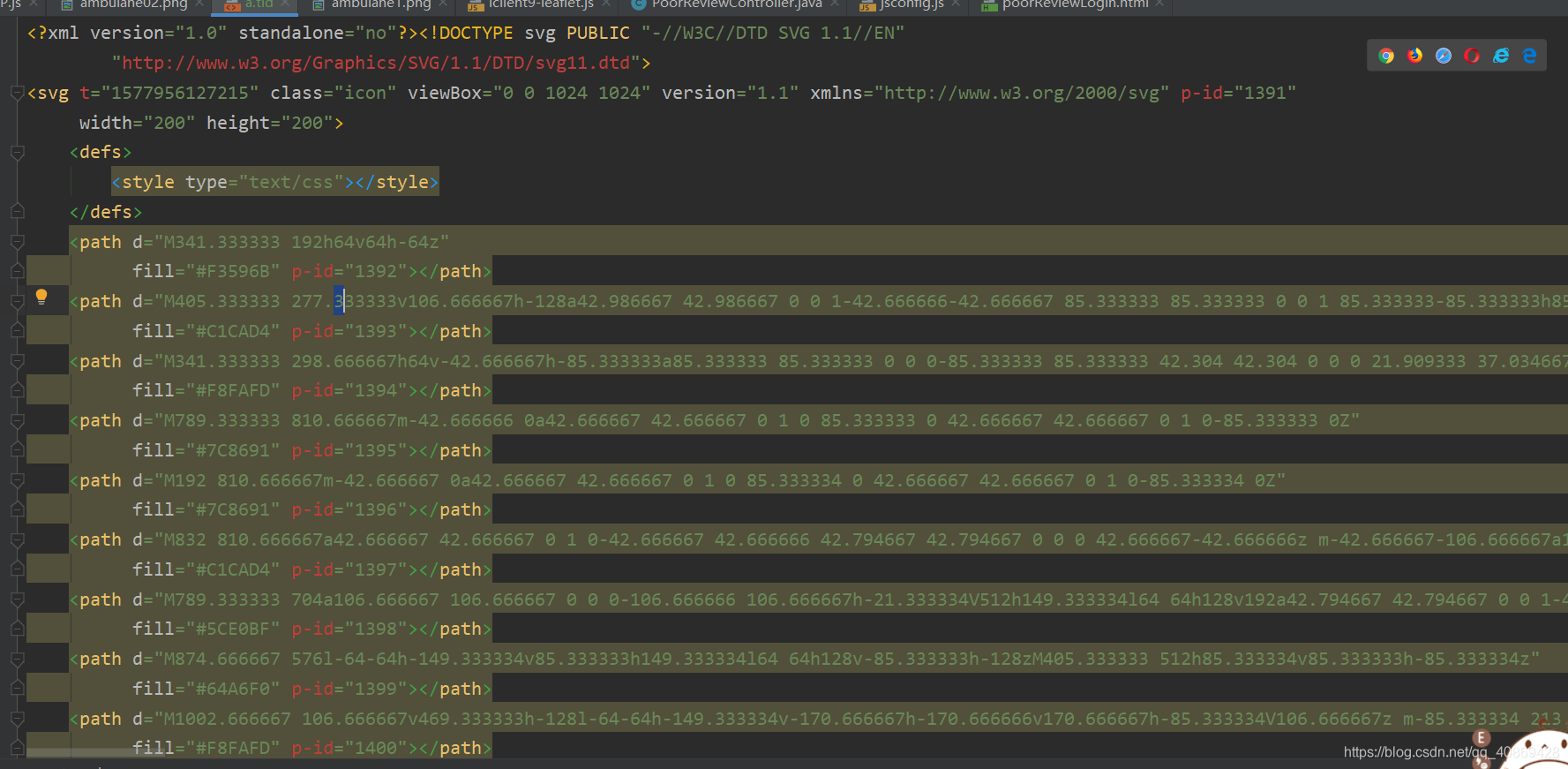Fold the path starting M341.333333 192h64
This screenshot has width=1568, height=769.
tap(17, 242)
